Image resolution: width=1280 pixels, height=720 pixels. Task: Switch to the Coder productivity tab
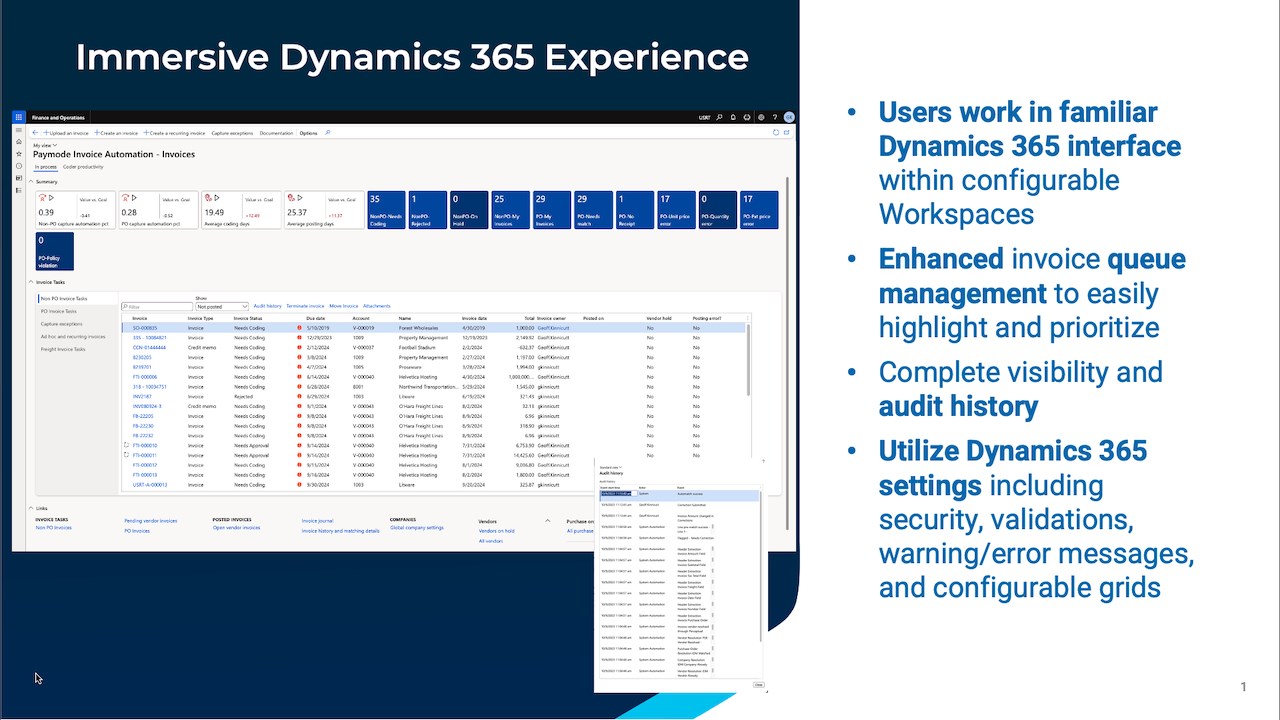pos(83,167)
